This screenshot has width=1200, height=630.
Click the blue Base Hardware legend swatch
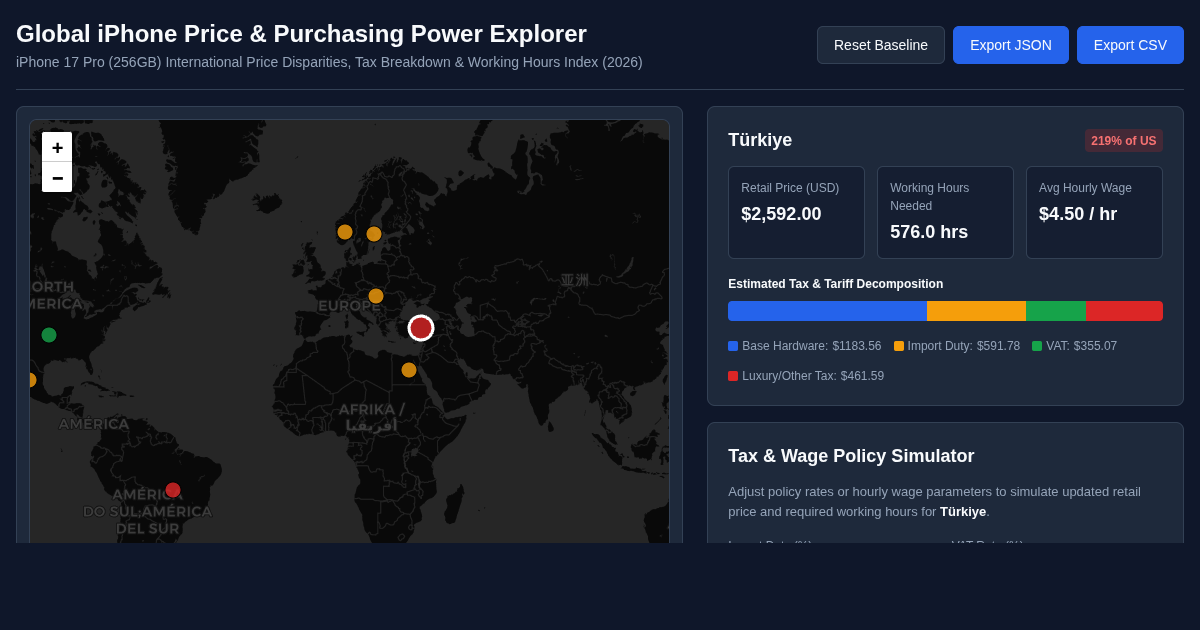click(x=733, y=346)
